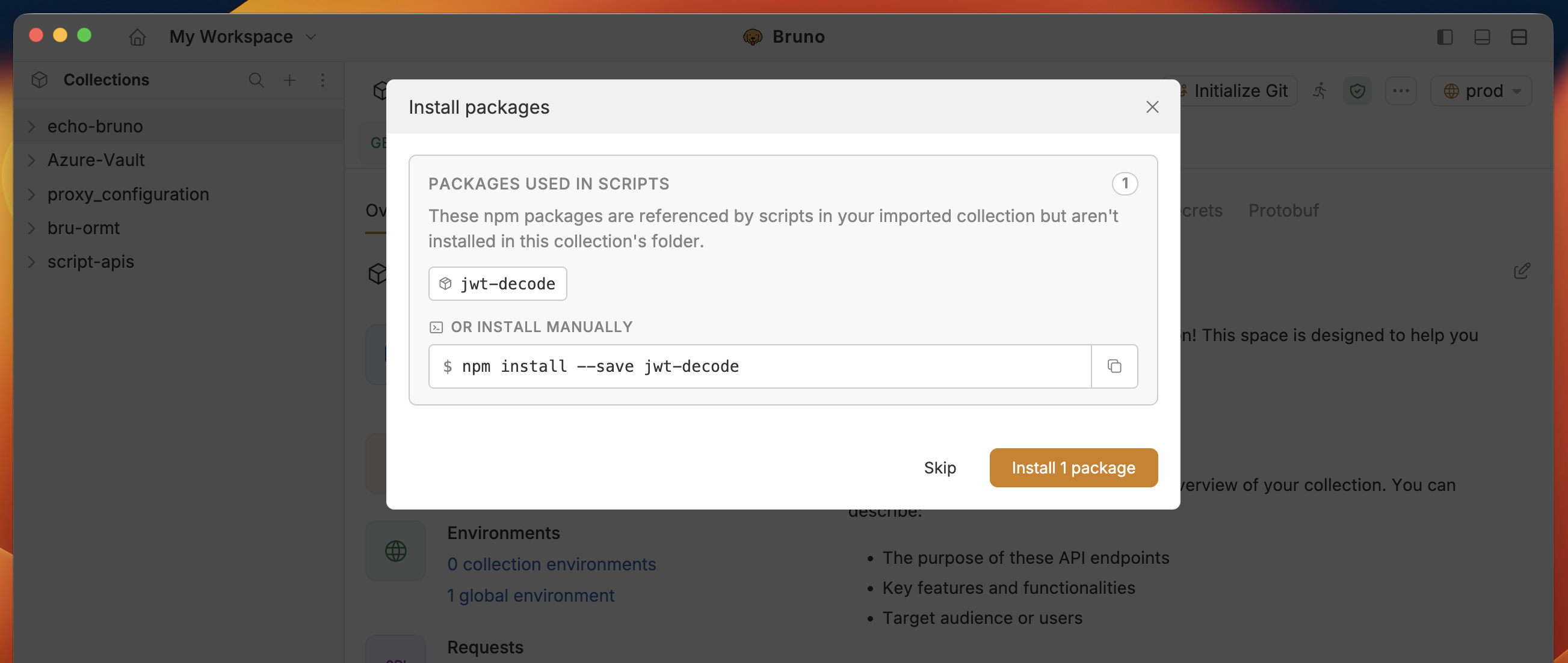Select the script-apis collection
The image size is (1568, 663).
pos(179,262)
